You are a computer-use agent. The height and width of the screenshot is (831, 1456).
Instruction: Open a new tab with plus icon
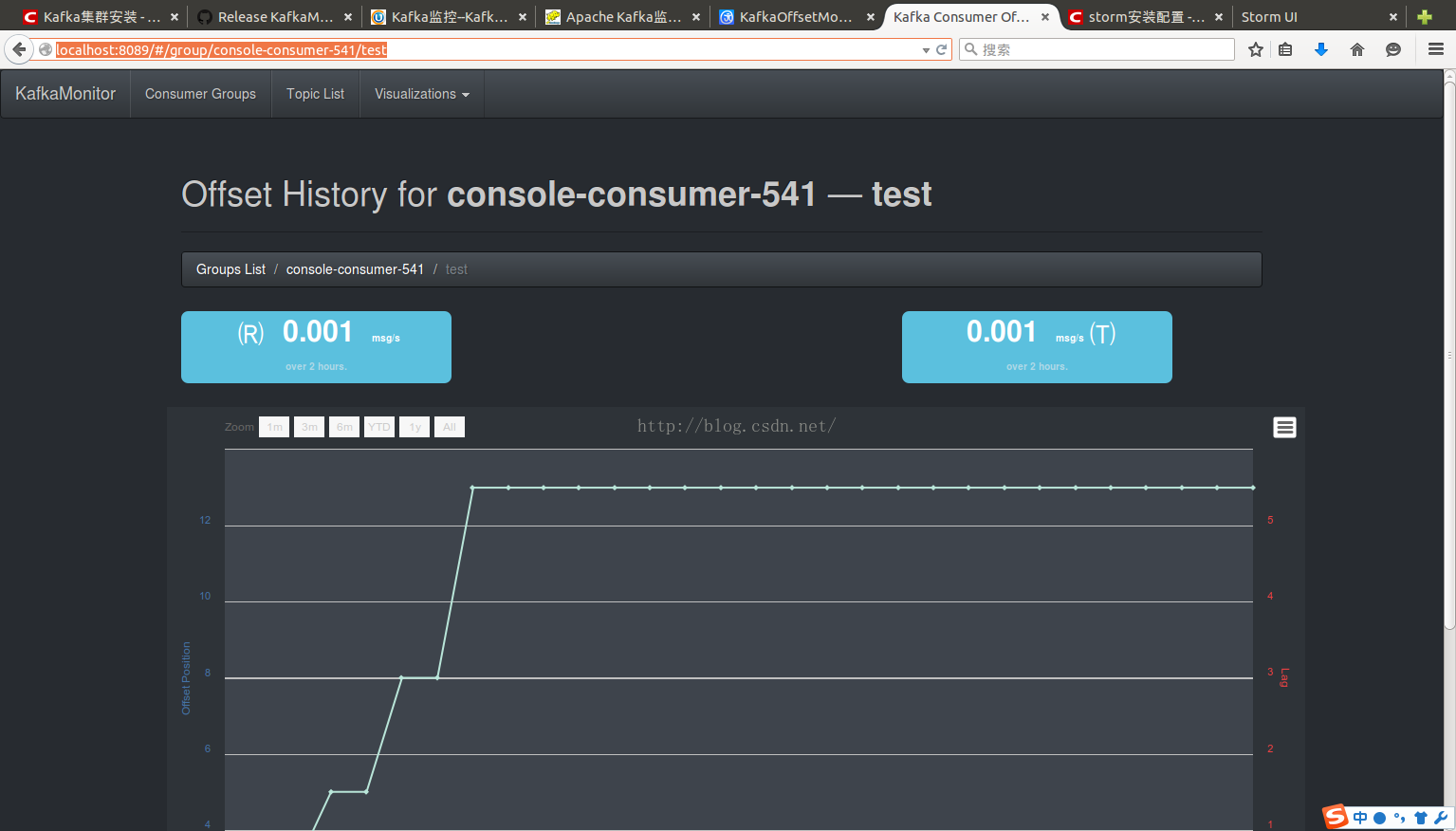[1424, 17]
